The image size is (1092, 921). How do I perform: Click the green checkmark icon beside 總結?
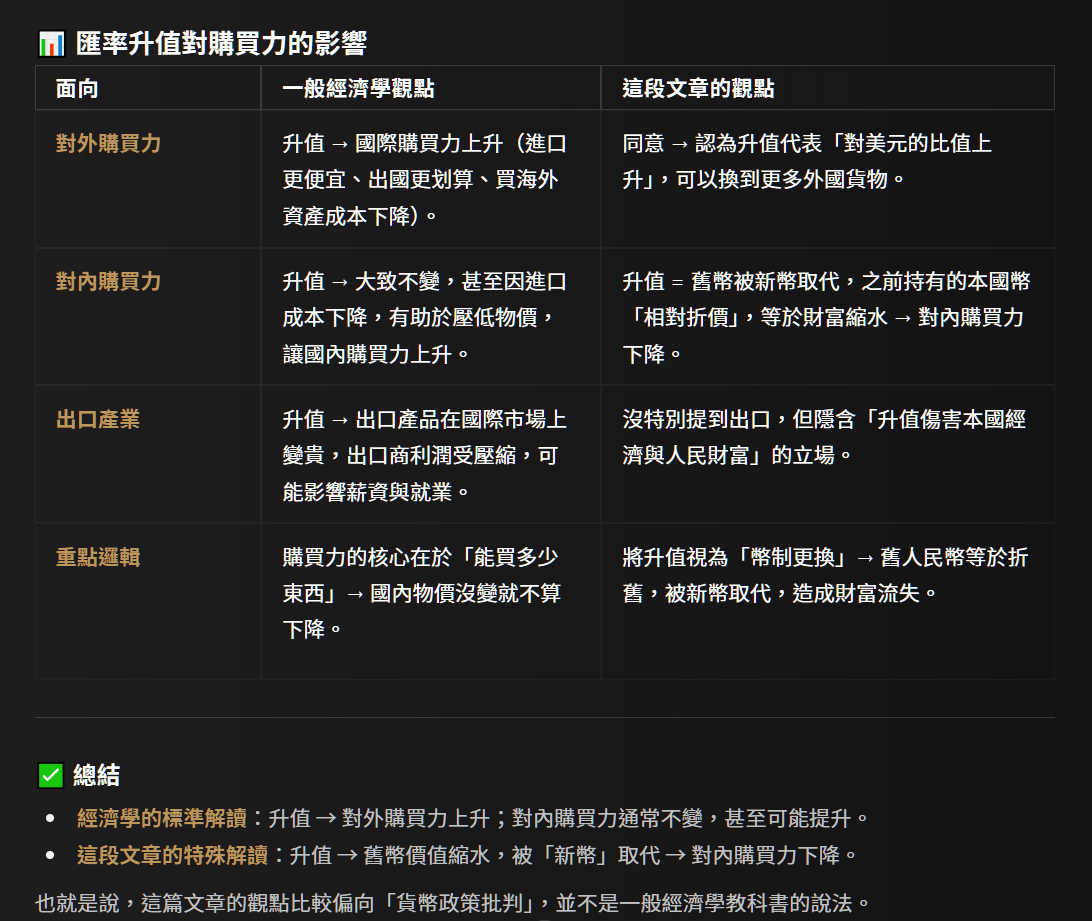(50, 775)
